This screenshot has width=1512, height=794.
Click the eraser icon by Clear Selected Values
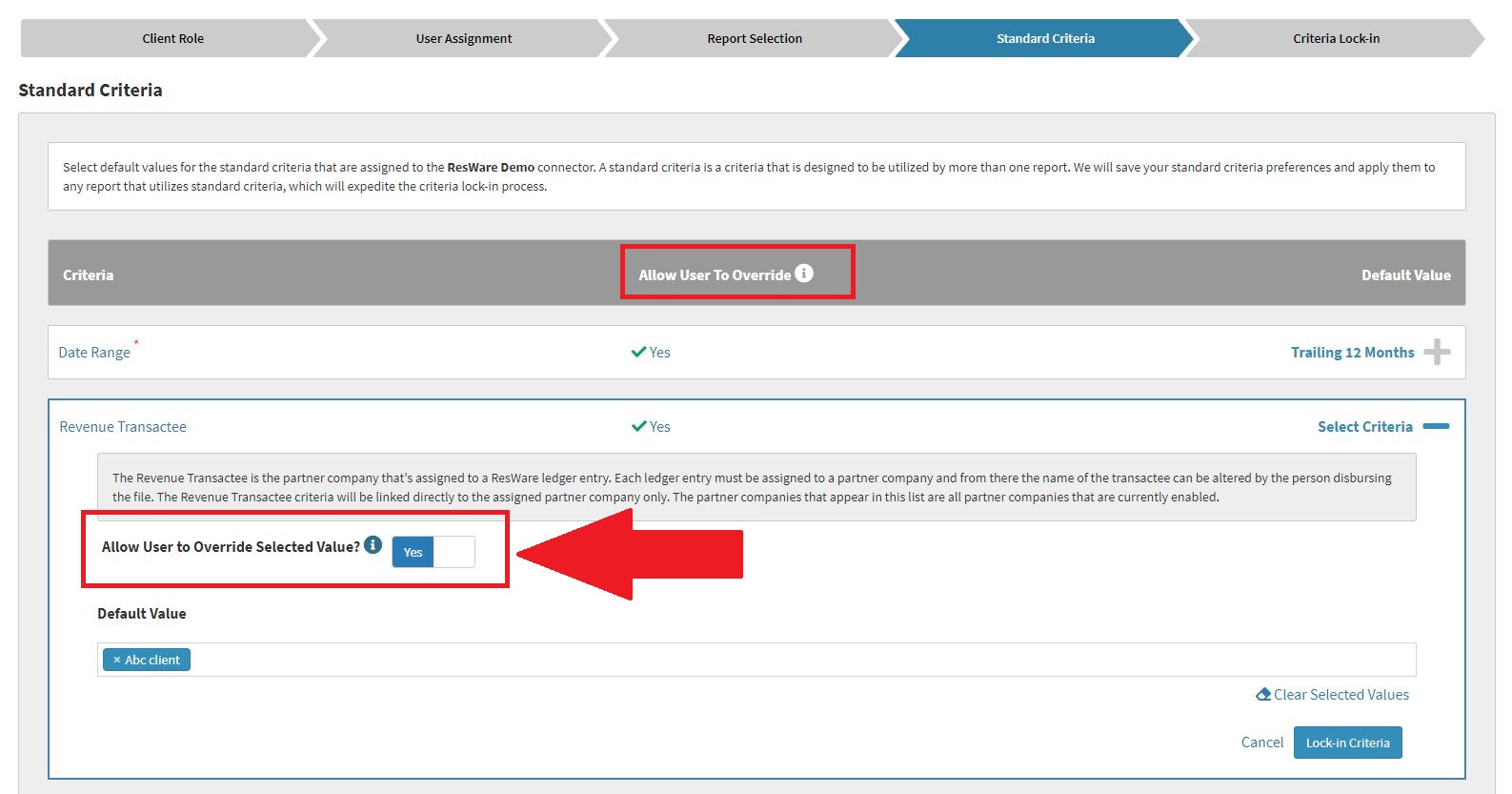click(1262, 695)
